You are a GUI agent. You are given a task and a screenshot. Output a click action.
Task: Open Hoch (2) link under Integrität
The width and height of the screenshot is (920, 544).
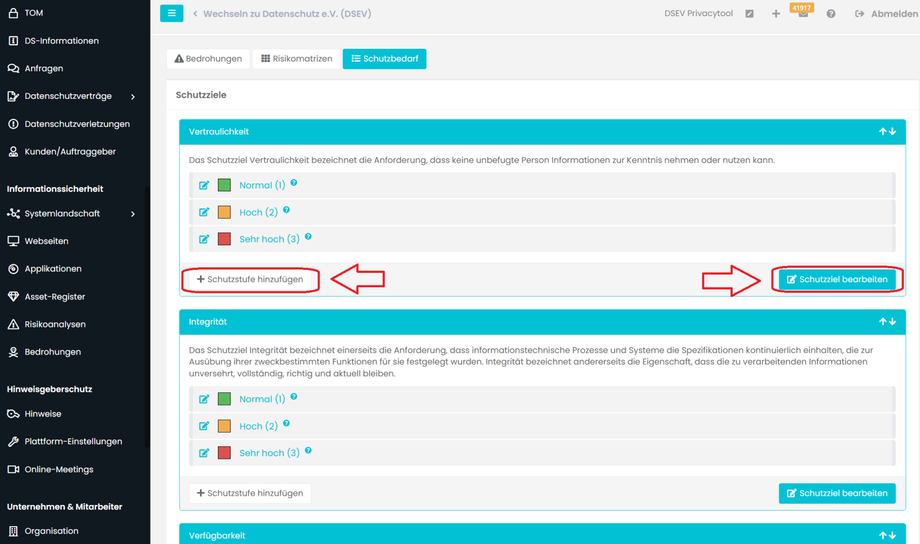point(259,426)
